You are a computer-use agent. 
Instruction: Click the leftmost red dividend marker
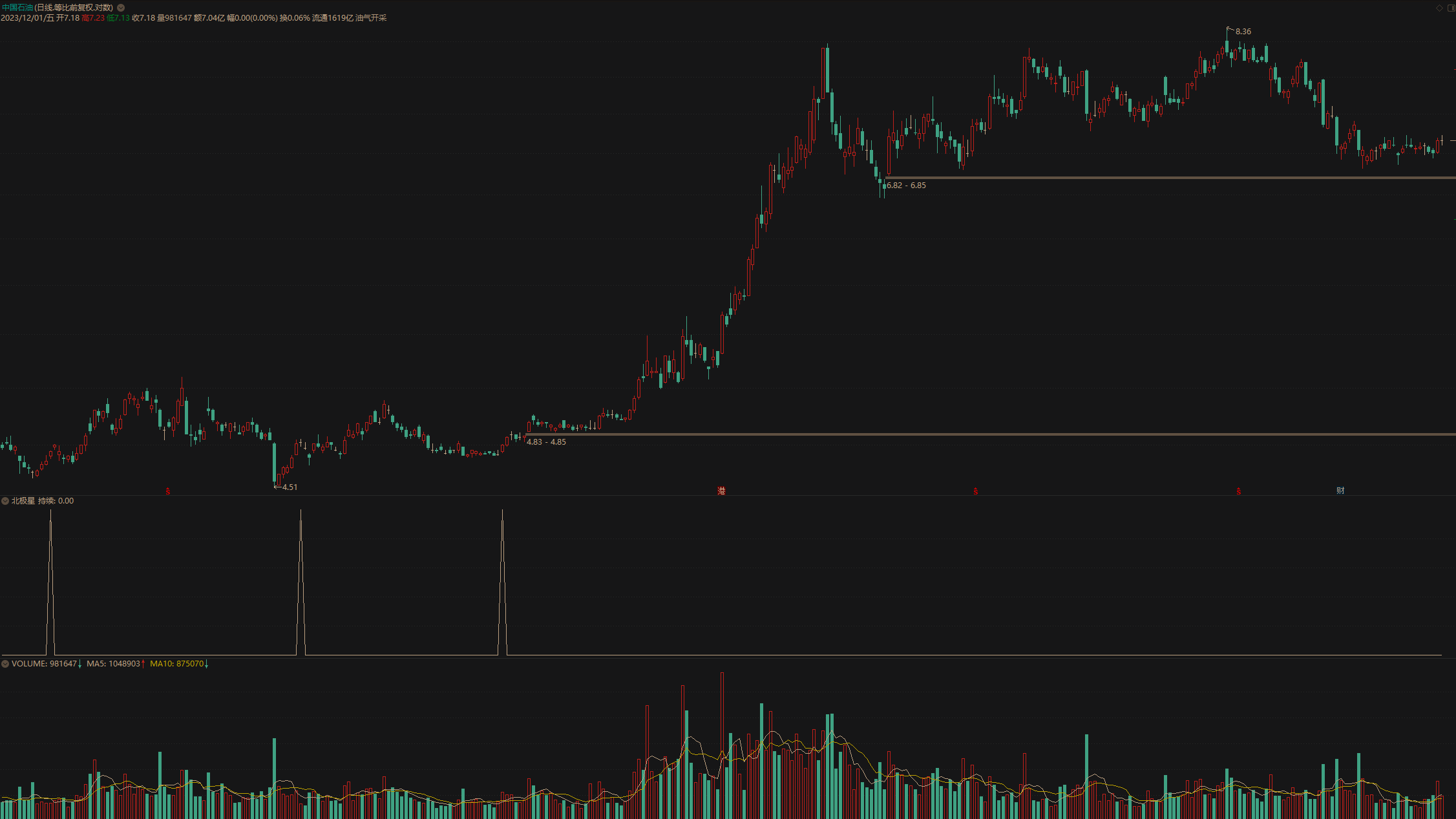click(x=168, y=491)
